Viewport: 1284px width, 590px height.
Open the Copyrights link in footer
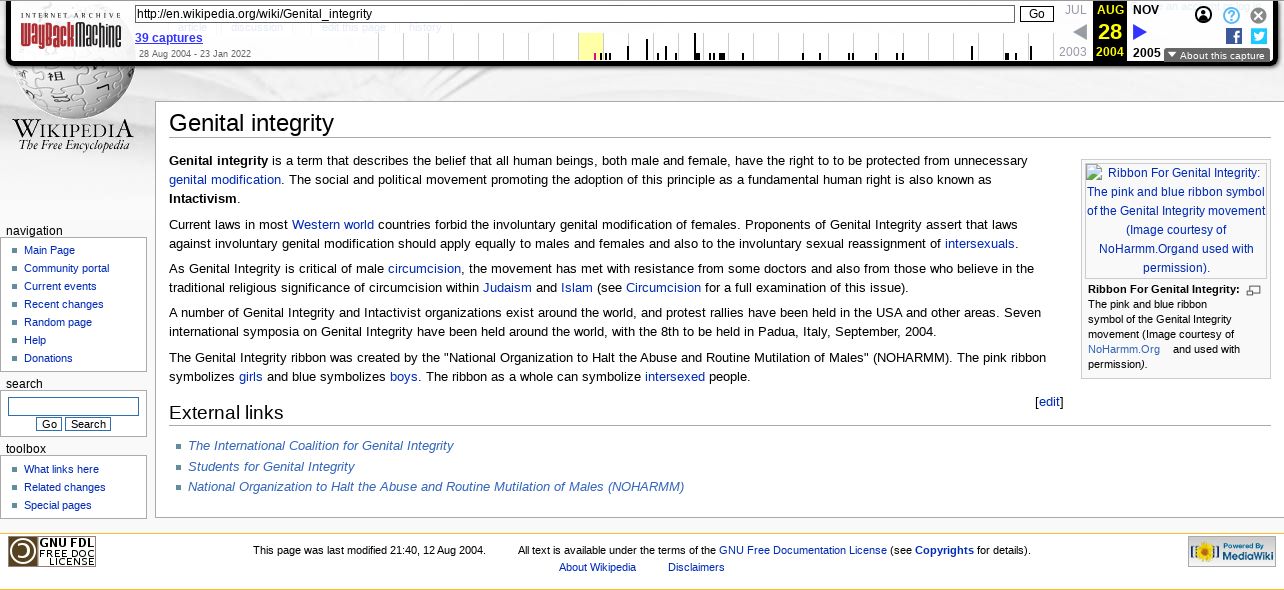pos(944,550)
